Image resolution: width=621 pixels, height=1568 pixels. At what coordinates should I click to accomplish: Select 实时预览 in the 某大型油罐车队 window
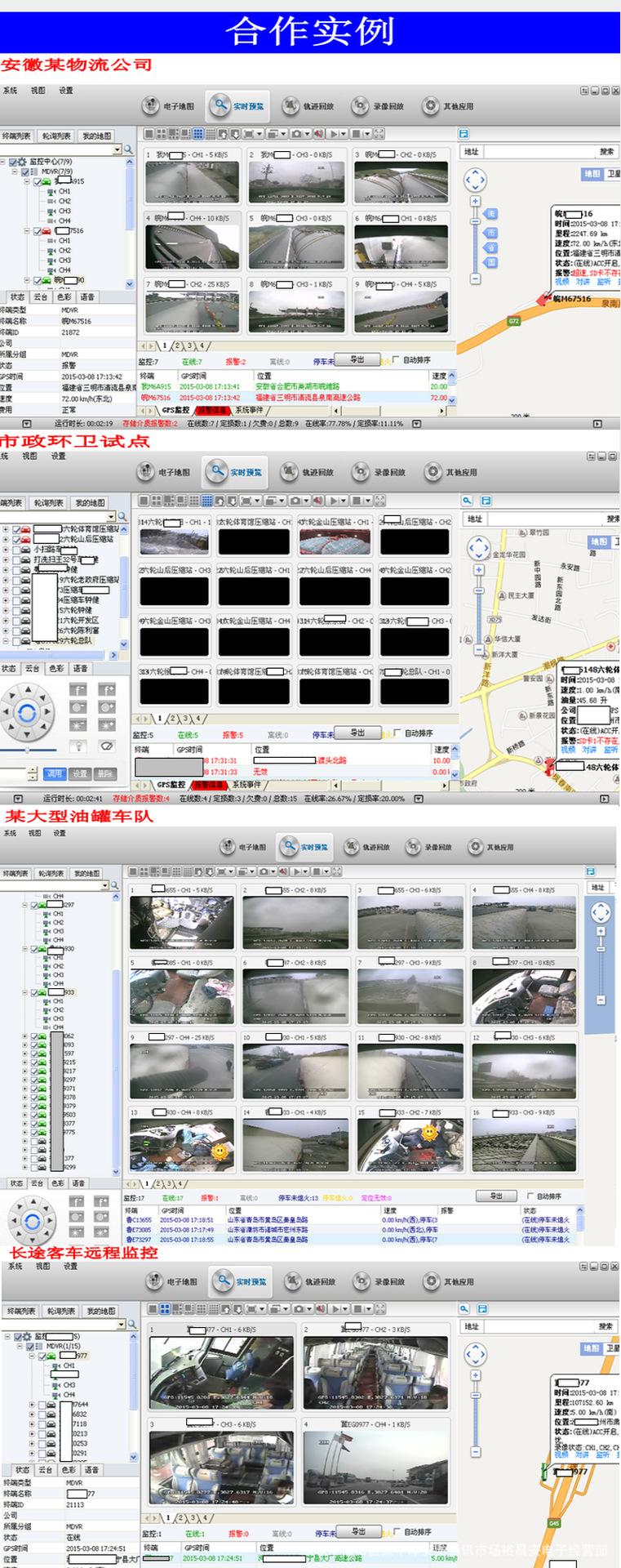[305, 847]
